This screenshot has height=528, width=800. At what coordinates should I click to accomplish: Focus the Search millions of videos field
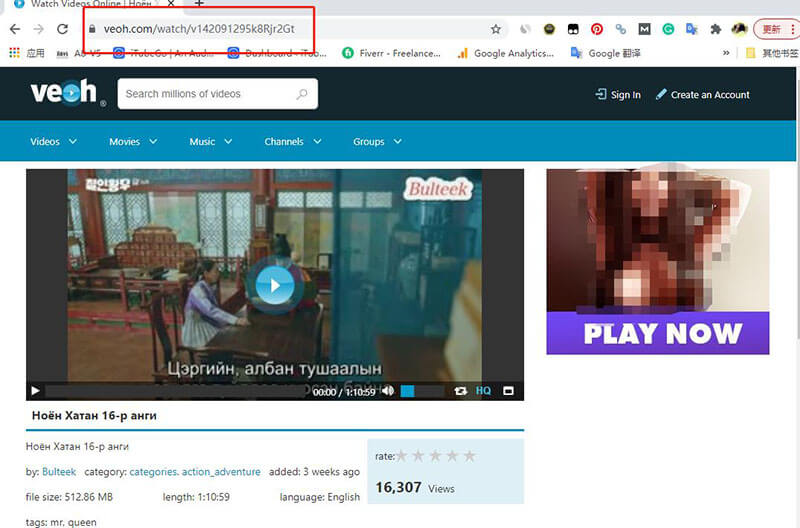pos(217,94)
